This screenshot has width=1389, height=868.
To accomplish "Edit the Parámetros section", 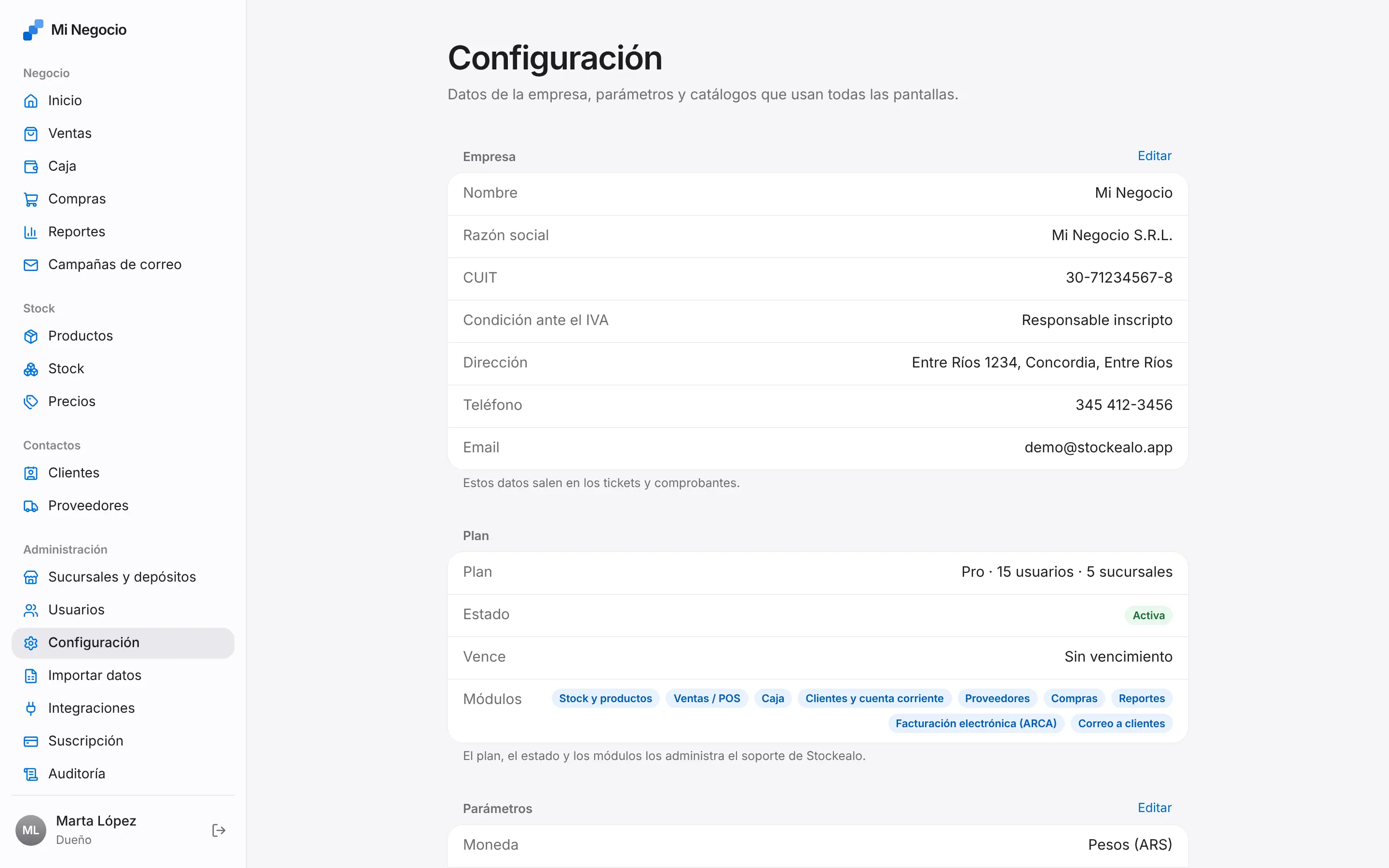I will point(1154,808).
